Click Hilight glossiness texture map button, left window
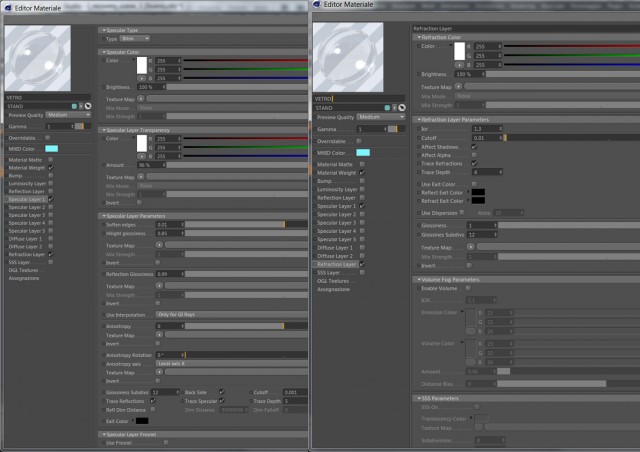 click(159, 245)
